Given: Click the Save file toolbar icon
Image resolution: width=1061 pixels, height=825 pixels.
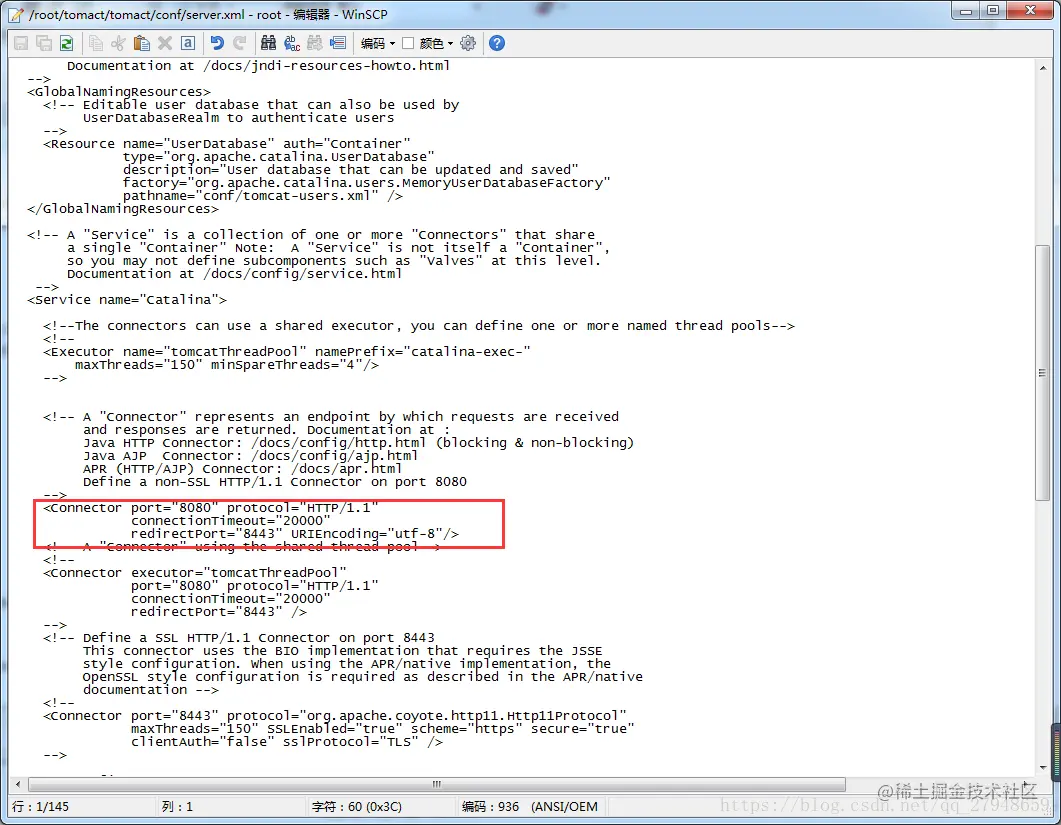Looking at the screenshot, I should [x=21, y=43].
